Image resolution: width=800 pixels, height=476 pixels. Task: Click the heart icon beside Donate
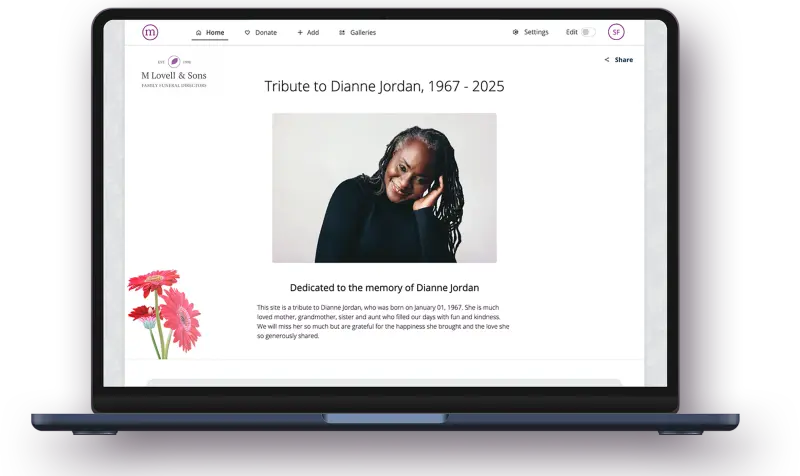[x=248, y=32]
